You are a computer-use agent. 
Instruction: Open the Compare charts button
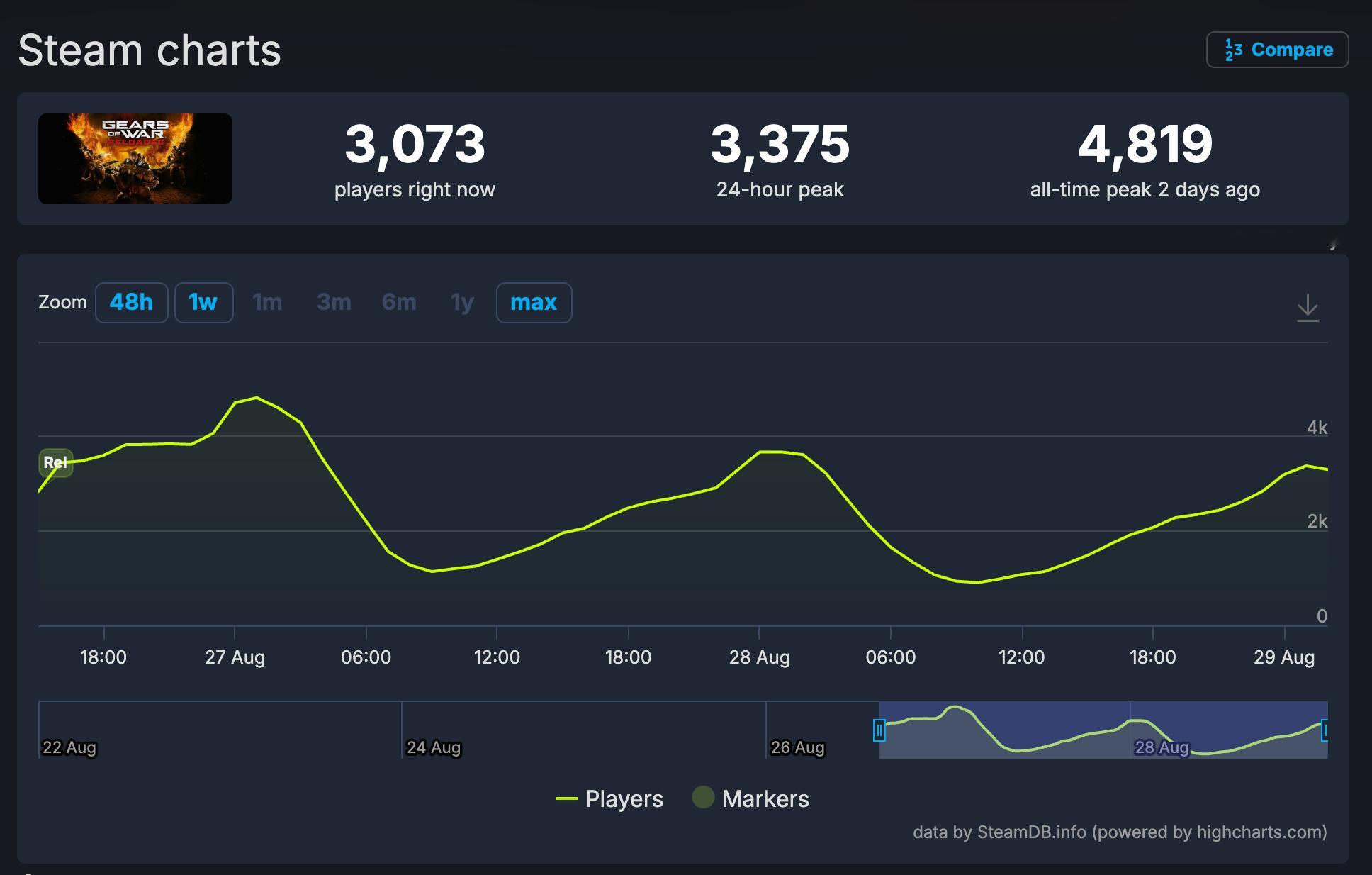(1277, 50)
